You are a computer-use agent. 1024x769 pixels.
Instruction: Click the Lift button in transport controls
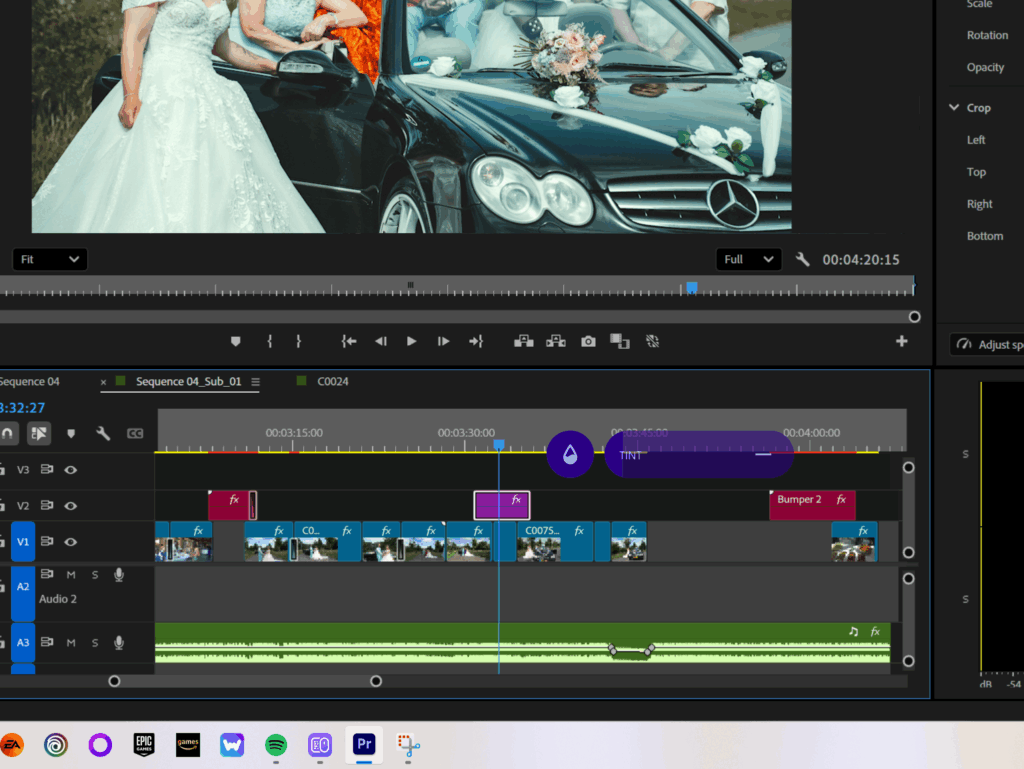(523, 341)
